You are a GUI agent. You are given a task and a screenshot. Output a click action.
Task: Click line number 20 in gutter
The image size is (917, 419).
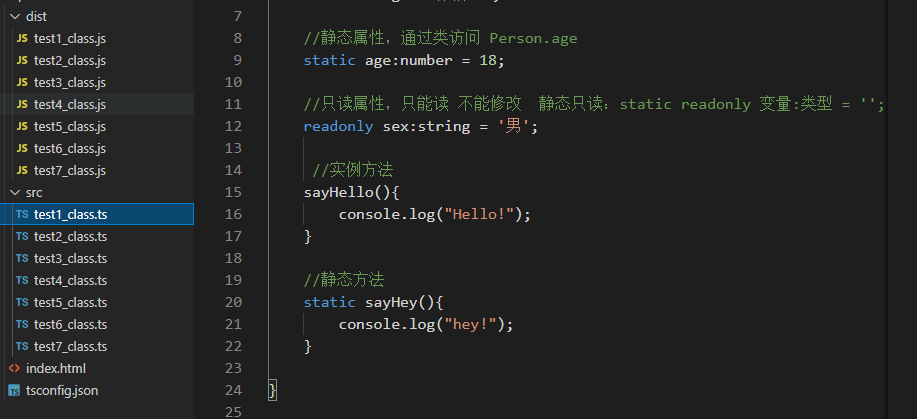coord(233,303)
